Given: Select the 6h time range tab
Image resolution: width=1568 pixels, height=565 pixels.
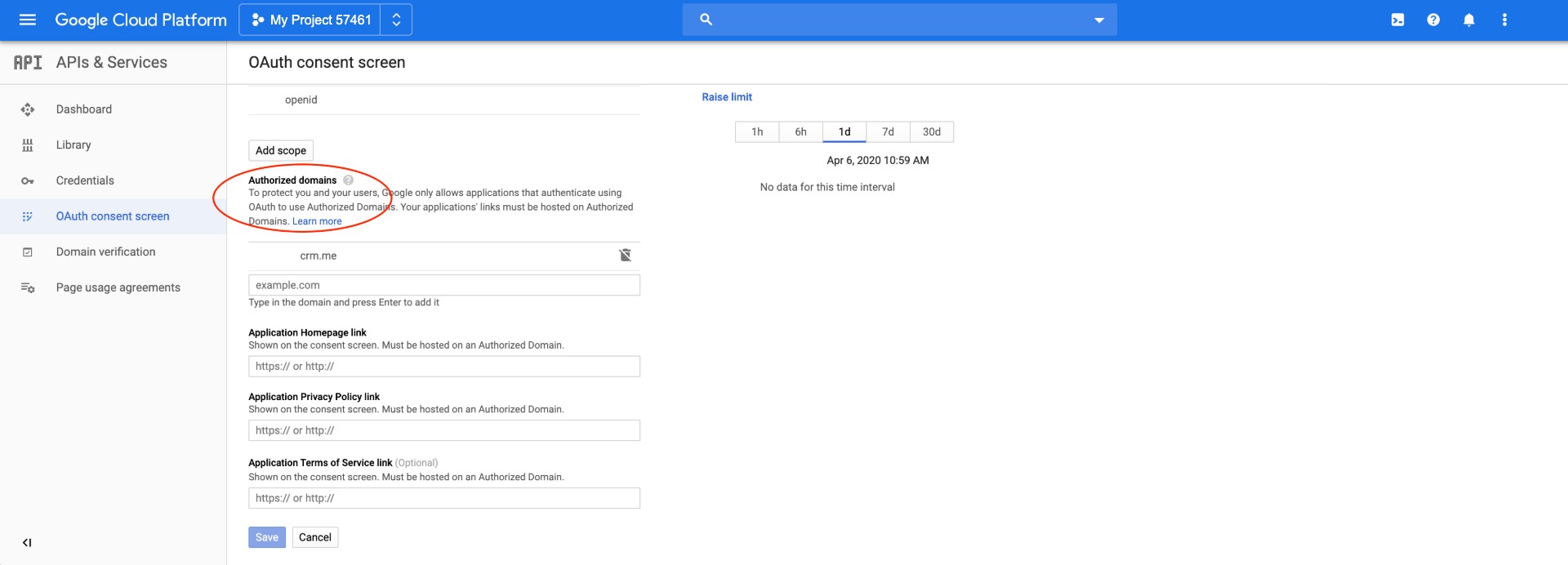Looking at the screenshot, I should point(801,131).
